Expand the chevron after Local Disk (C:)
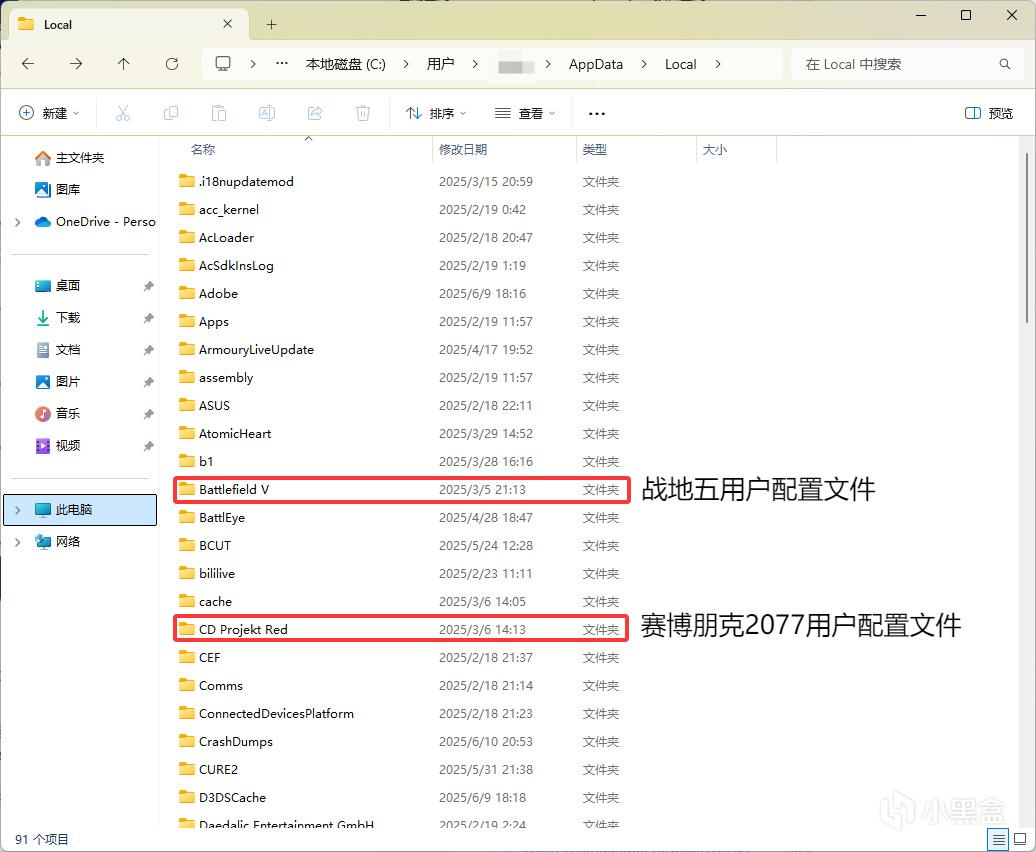This screenshot has width=1036, height=852. click(406, 64)
